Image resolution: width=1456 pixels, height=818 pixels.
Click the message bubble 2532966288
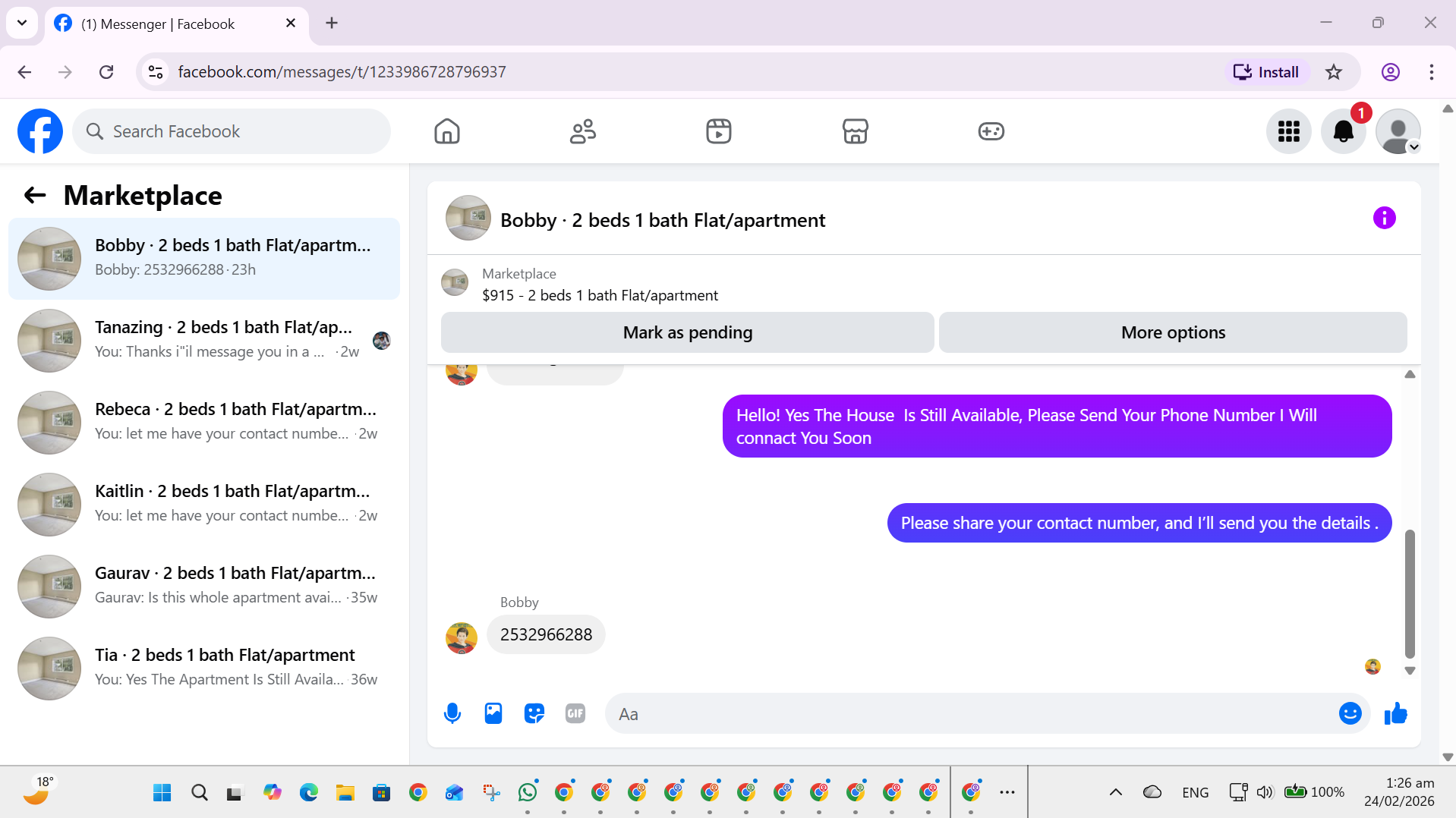point(546,634)
